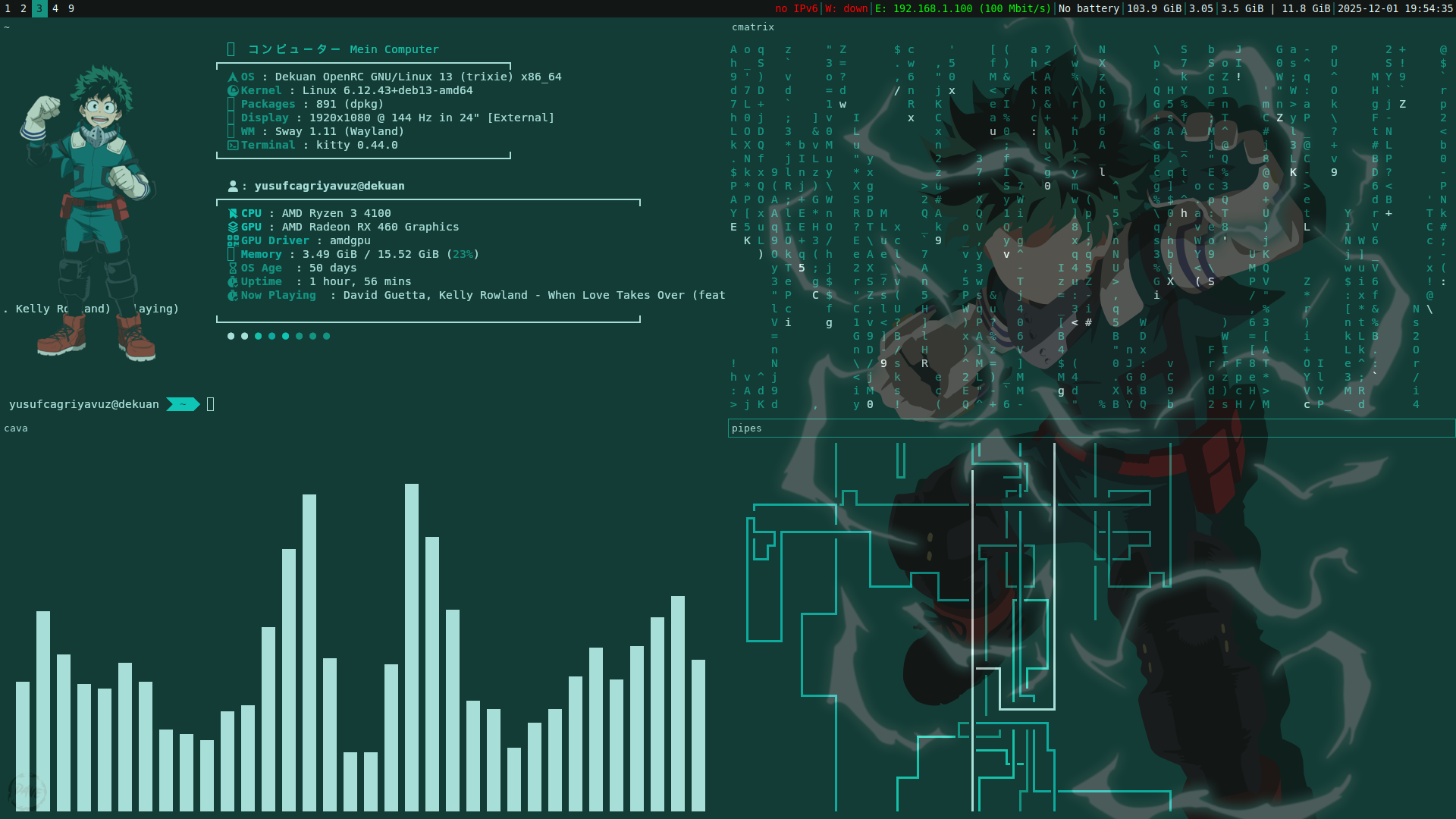The width and height of the screenshot is (1456, 819).
Task: Click the date and time 2025-12-01 19:54:35
Action: 1395,8
